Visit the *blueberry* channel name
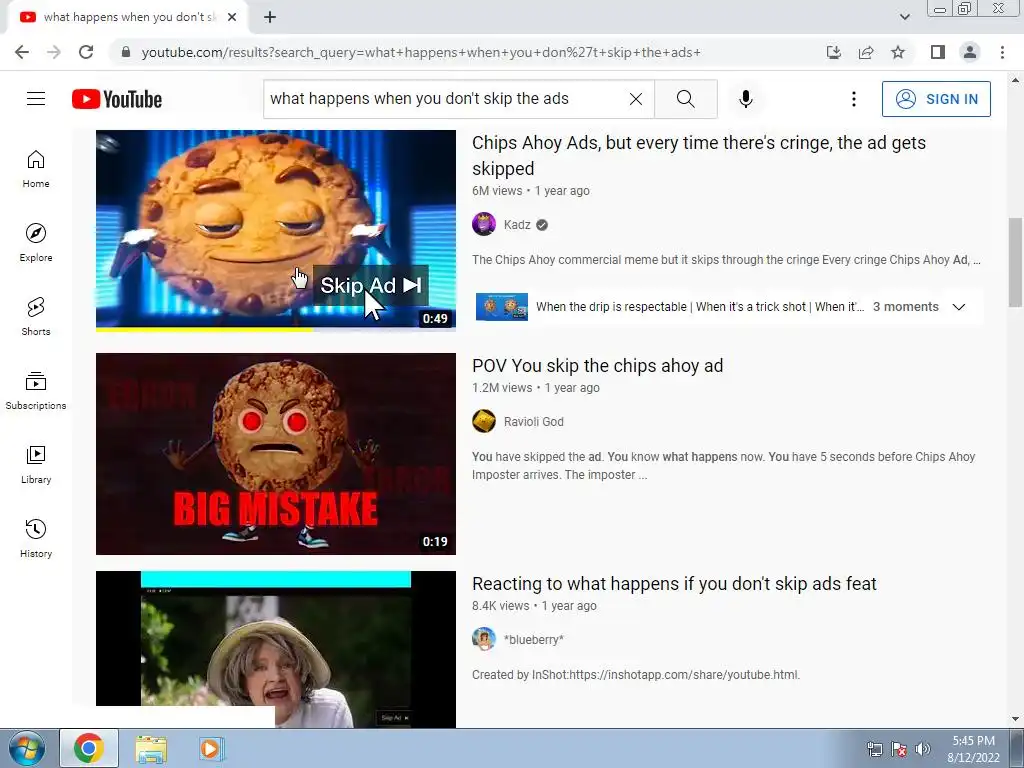1024x768 pixels. tap(534, 640)
